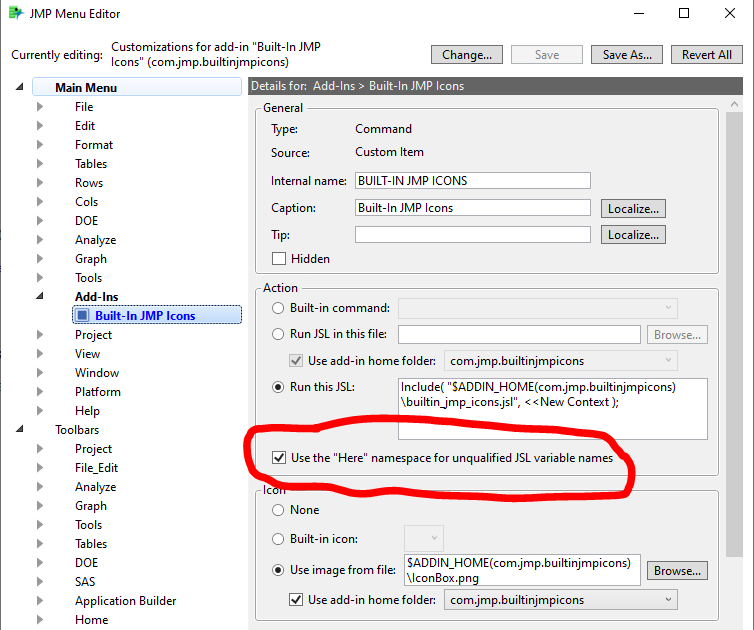Viewport: 754px width, 630px height.
Task: Expand the File menu node
Action: pyautogui.click(x=40, y=106)
